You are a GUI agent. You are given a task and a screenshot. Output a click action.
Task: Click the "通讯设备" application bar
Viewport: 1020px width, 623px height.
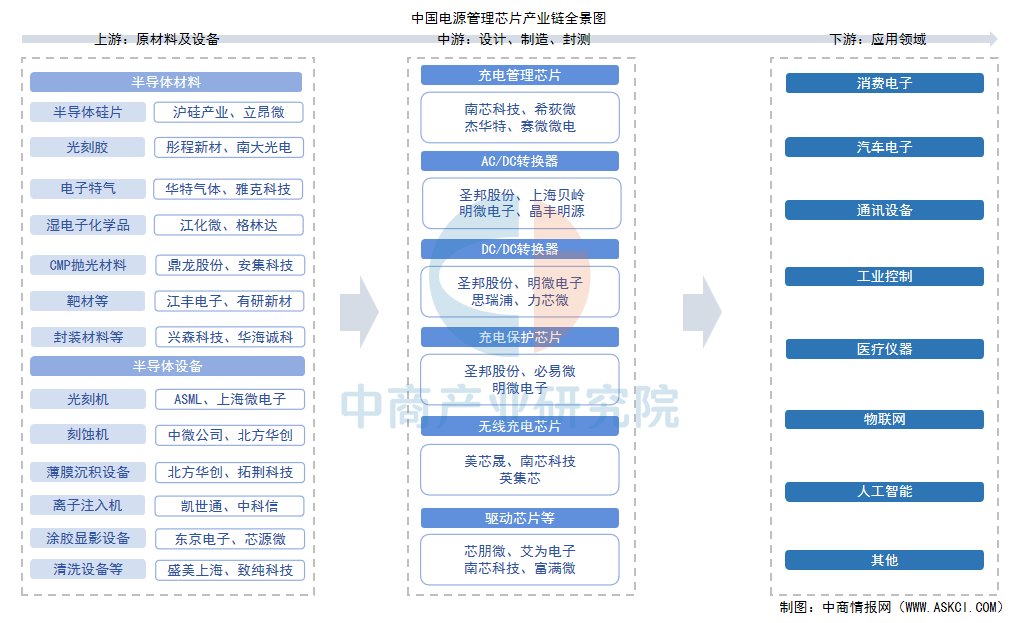click(x=884, y=210)
